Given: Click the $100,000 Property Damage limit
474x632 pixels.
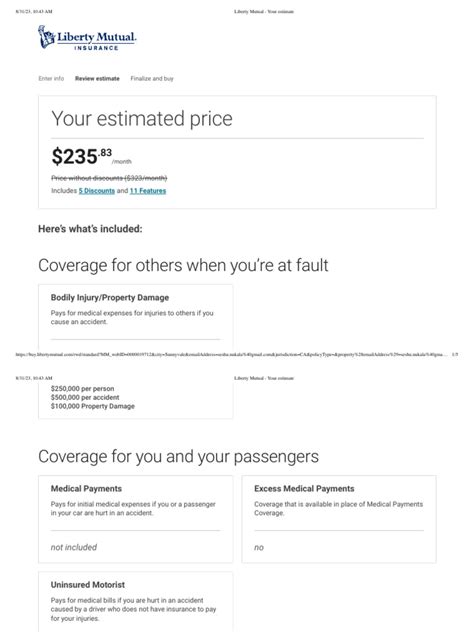Looking at the screenshot, I should [x=93, y=406].
